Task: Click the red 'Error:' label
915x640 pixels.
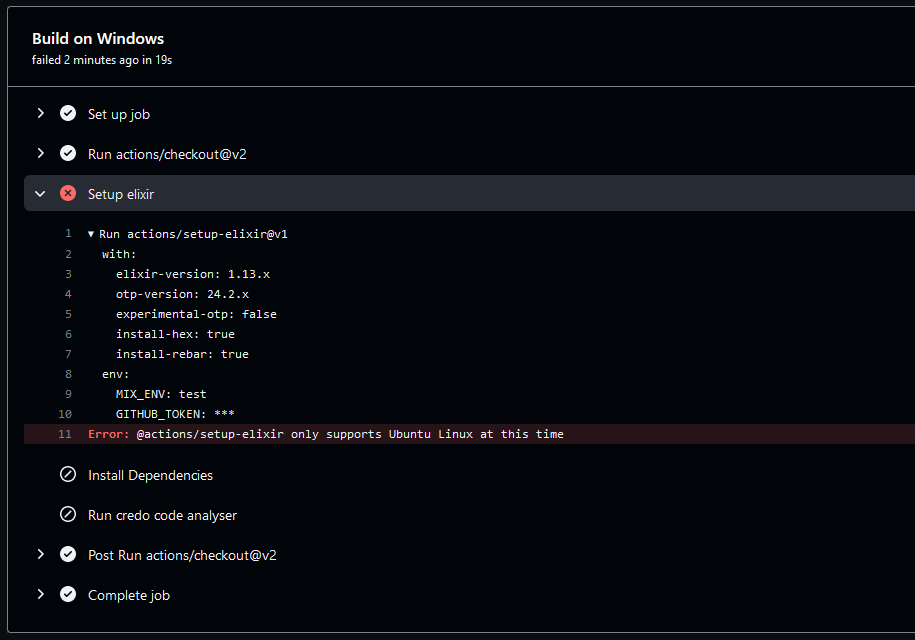Action: pyautogui.click(x=109, y=434)
